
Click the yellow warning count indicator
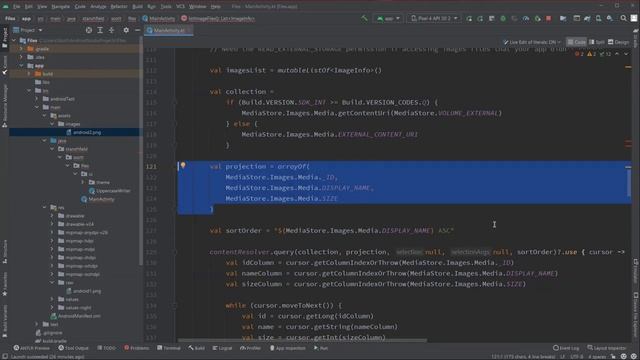[591, 54]
